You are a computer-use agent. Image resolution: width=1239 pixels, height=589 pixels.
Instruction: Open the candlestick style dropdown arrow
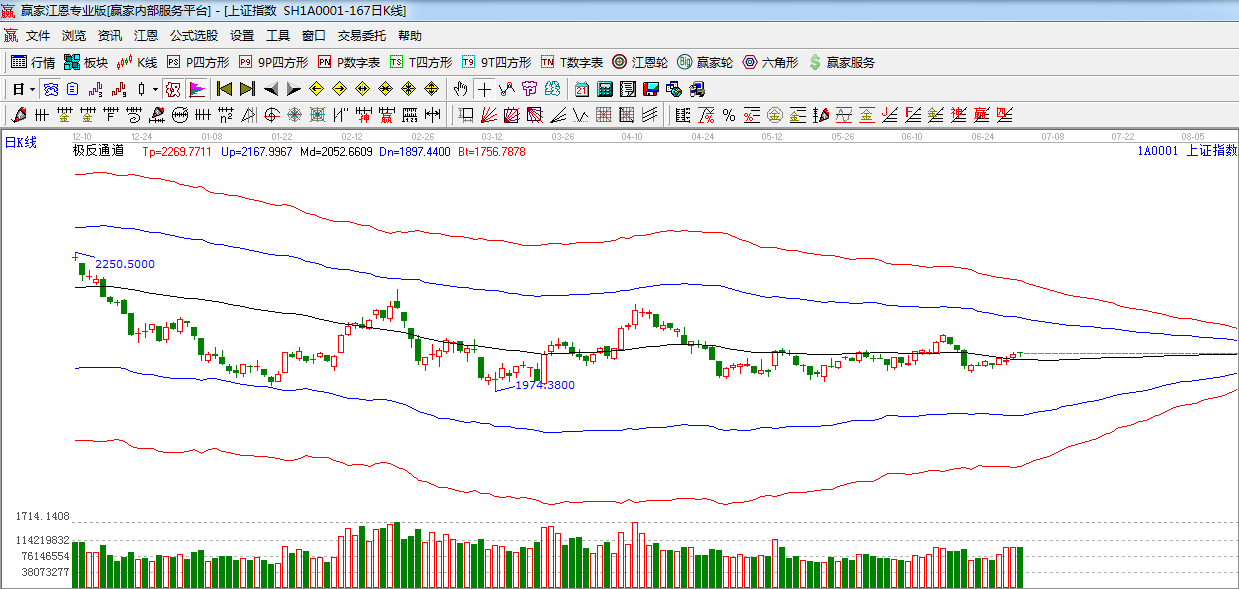pos(155,89)
